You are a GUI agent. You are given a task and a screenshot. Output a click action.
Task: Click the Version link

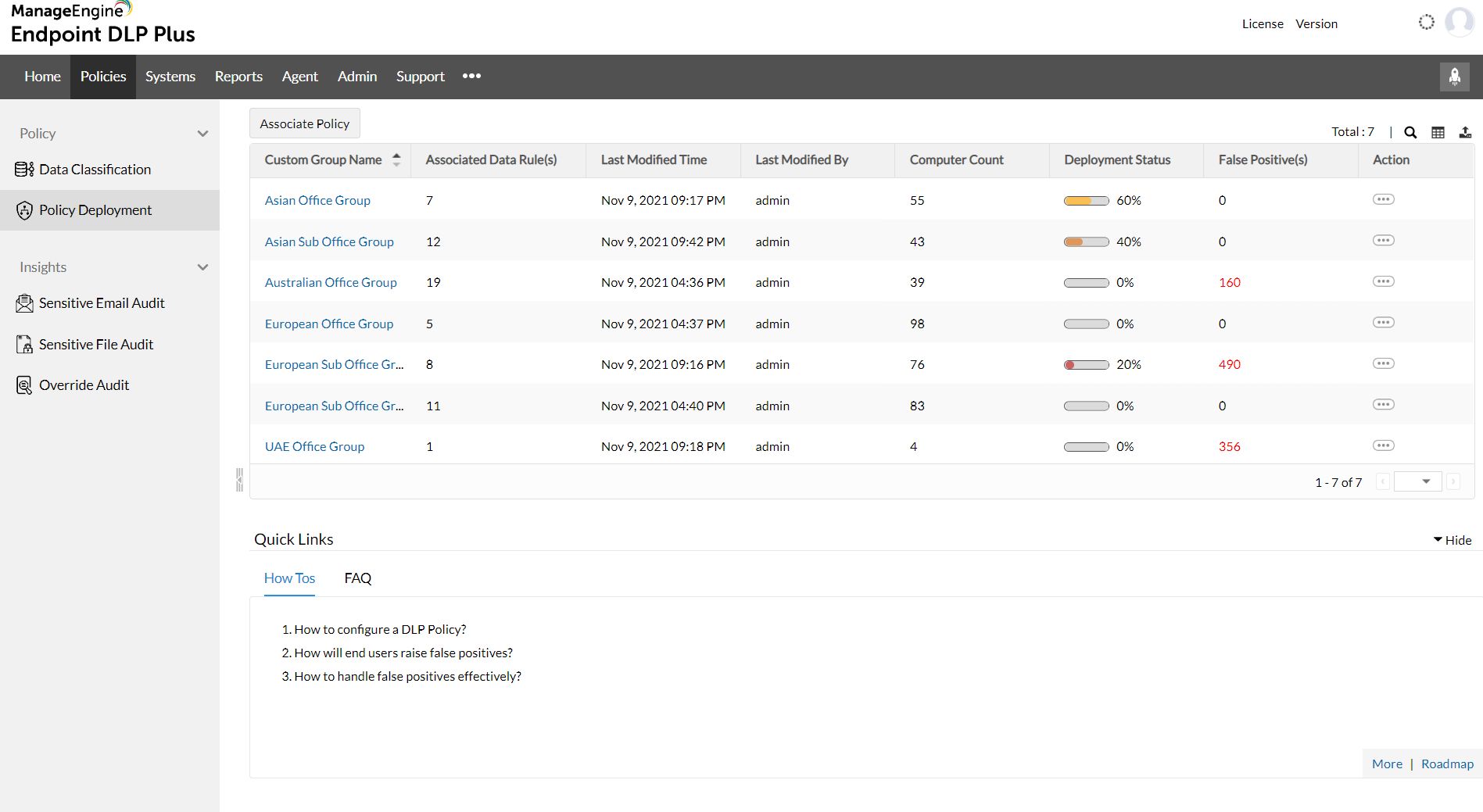pos(1316,23)
